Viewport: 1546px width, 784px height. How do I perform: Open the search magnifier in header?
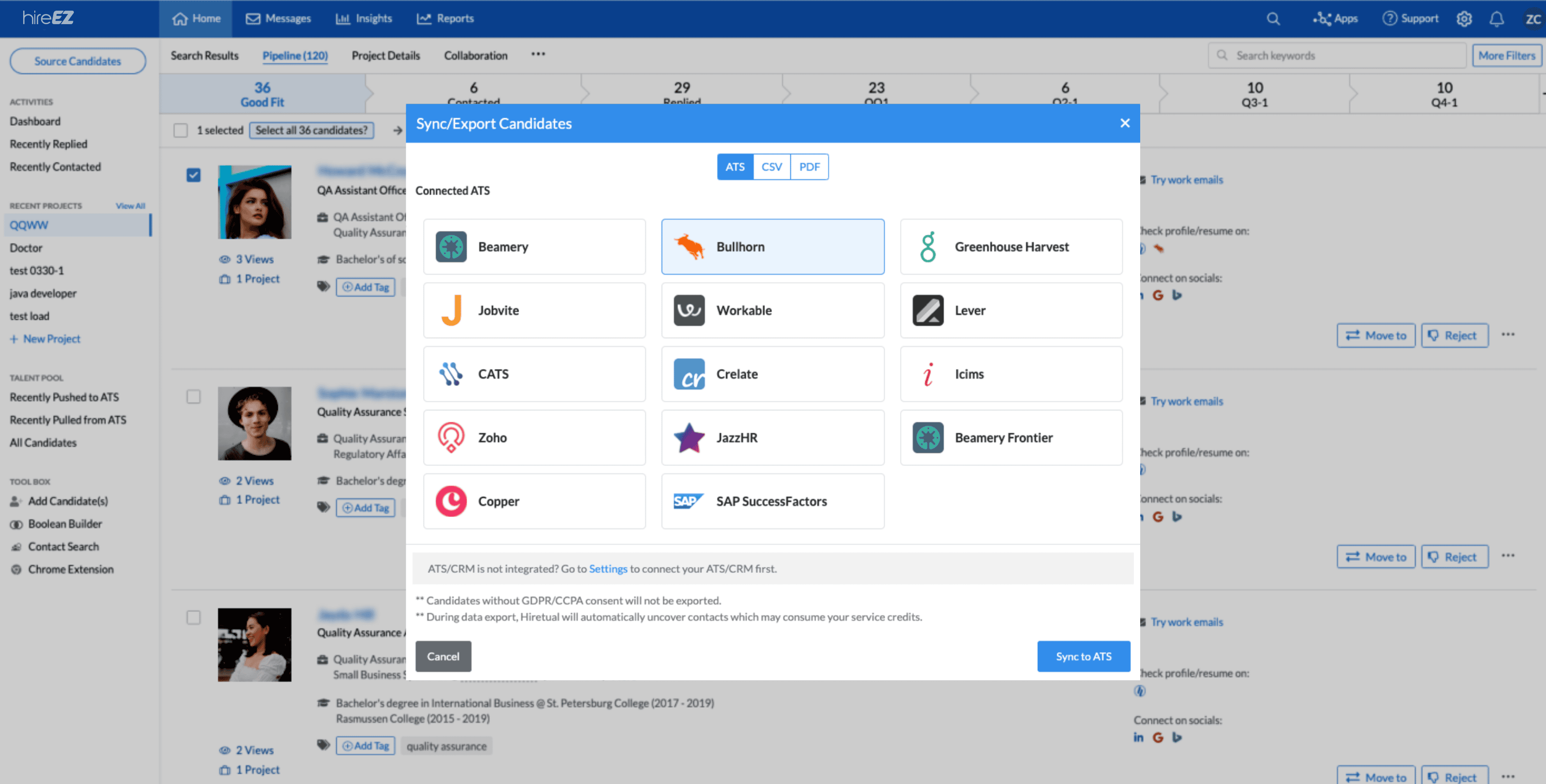click(1273, 18)
